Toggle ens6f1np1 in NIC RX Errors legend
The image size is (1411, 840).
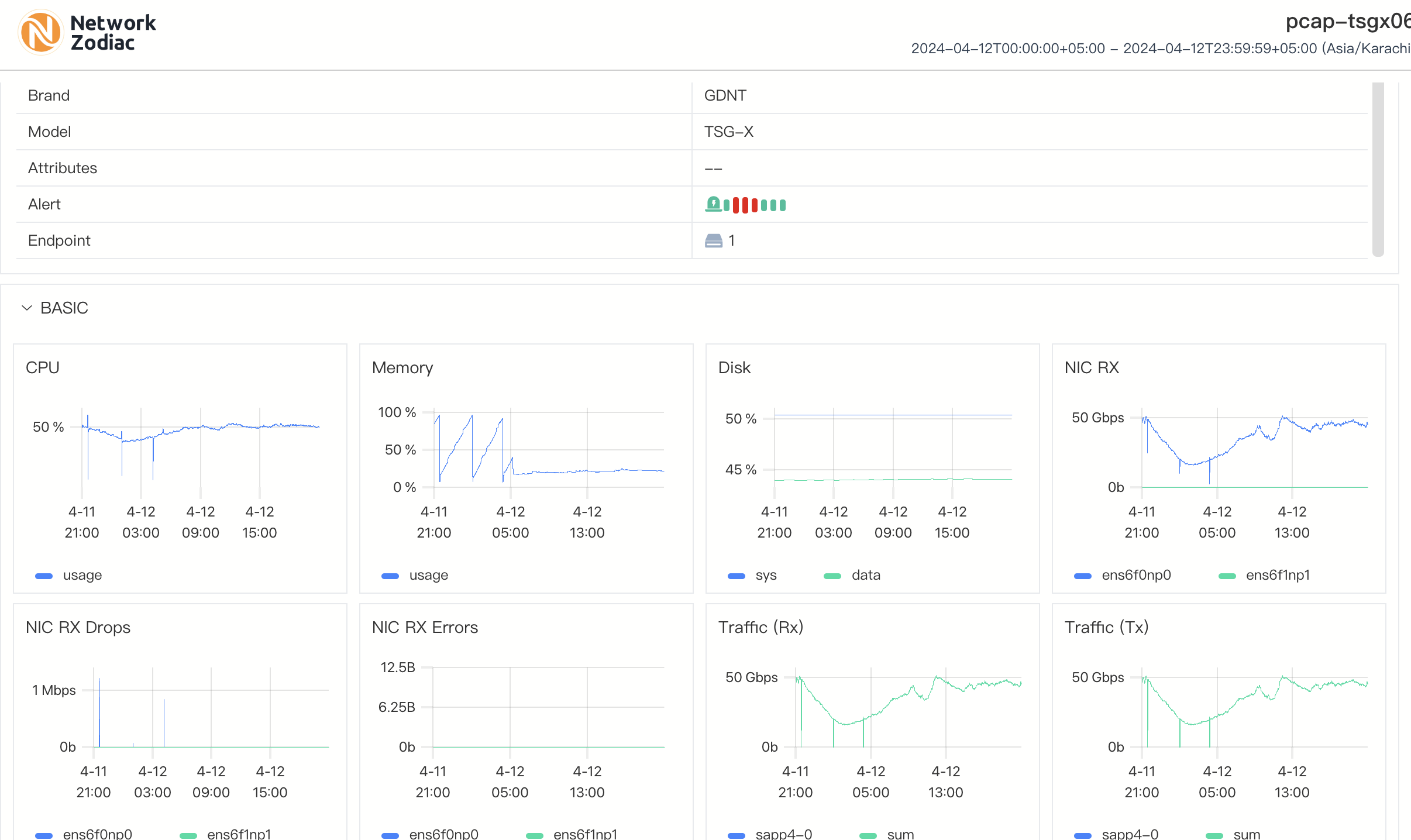pyautogui.click(x=585, y=834)
